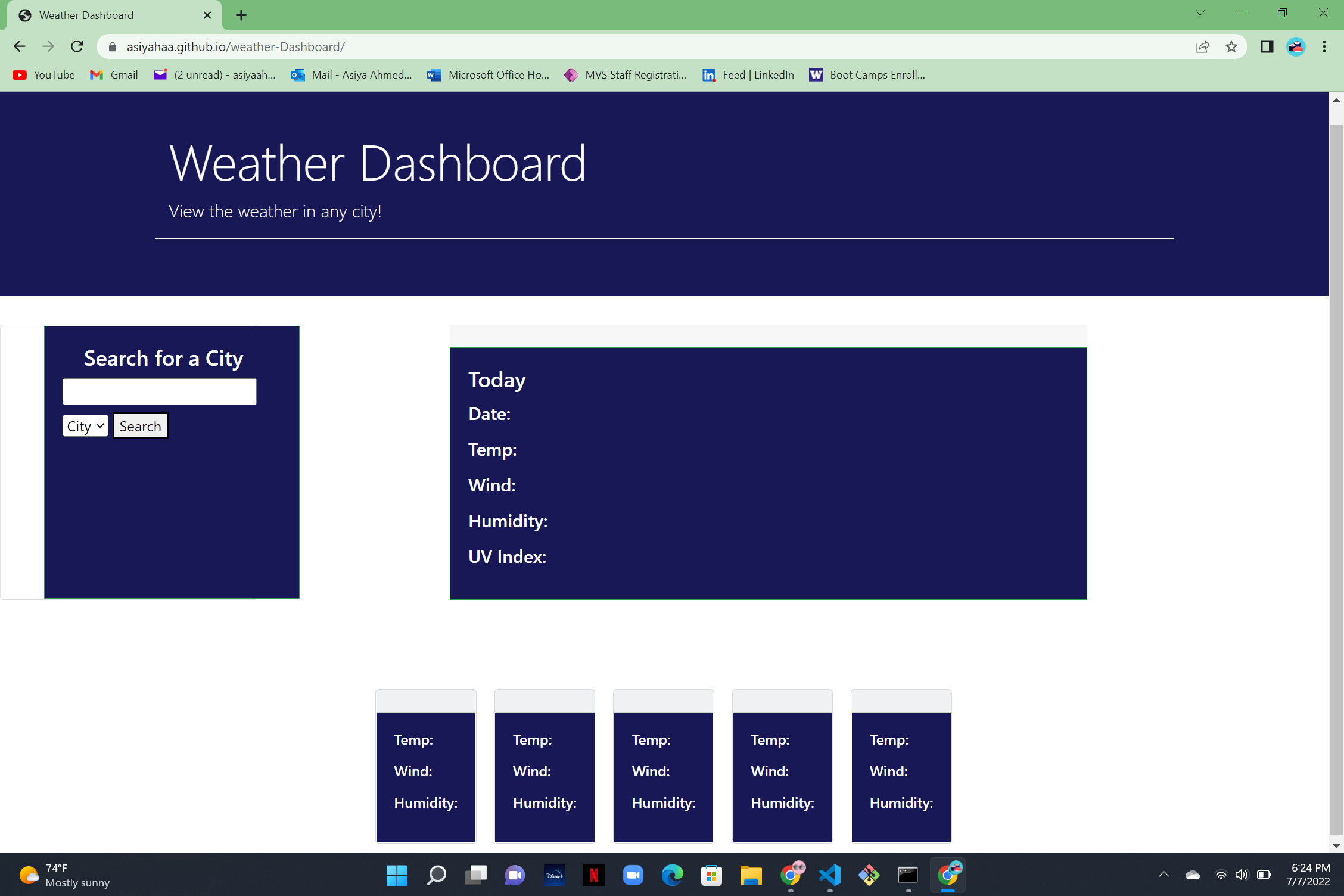1344x896 pixels.
Task: Show hidden system tray icons
Action: (1163, 875)
